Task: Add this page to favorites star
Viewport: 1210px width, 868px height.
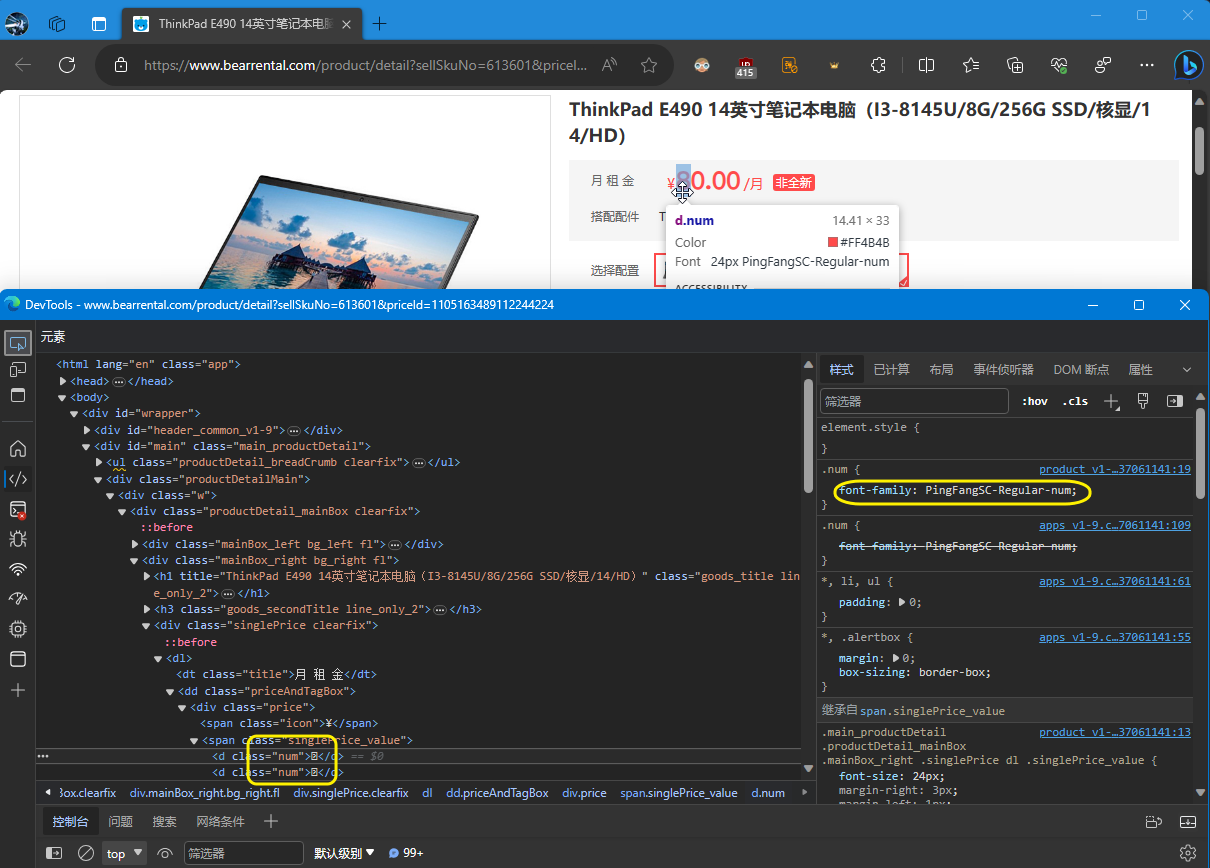Action: [649, 65]
